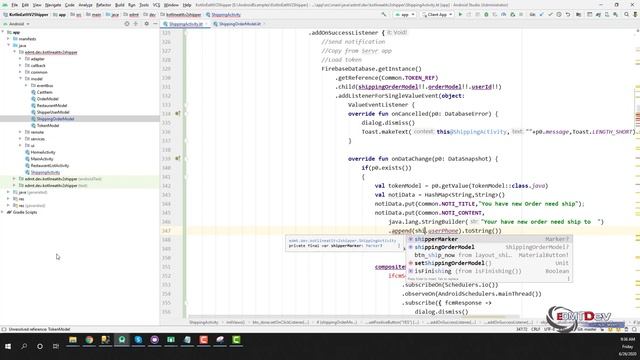640x360 pixels.
Task: Open the Git history clock icon
Action: point(559,14)
